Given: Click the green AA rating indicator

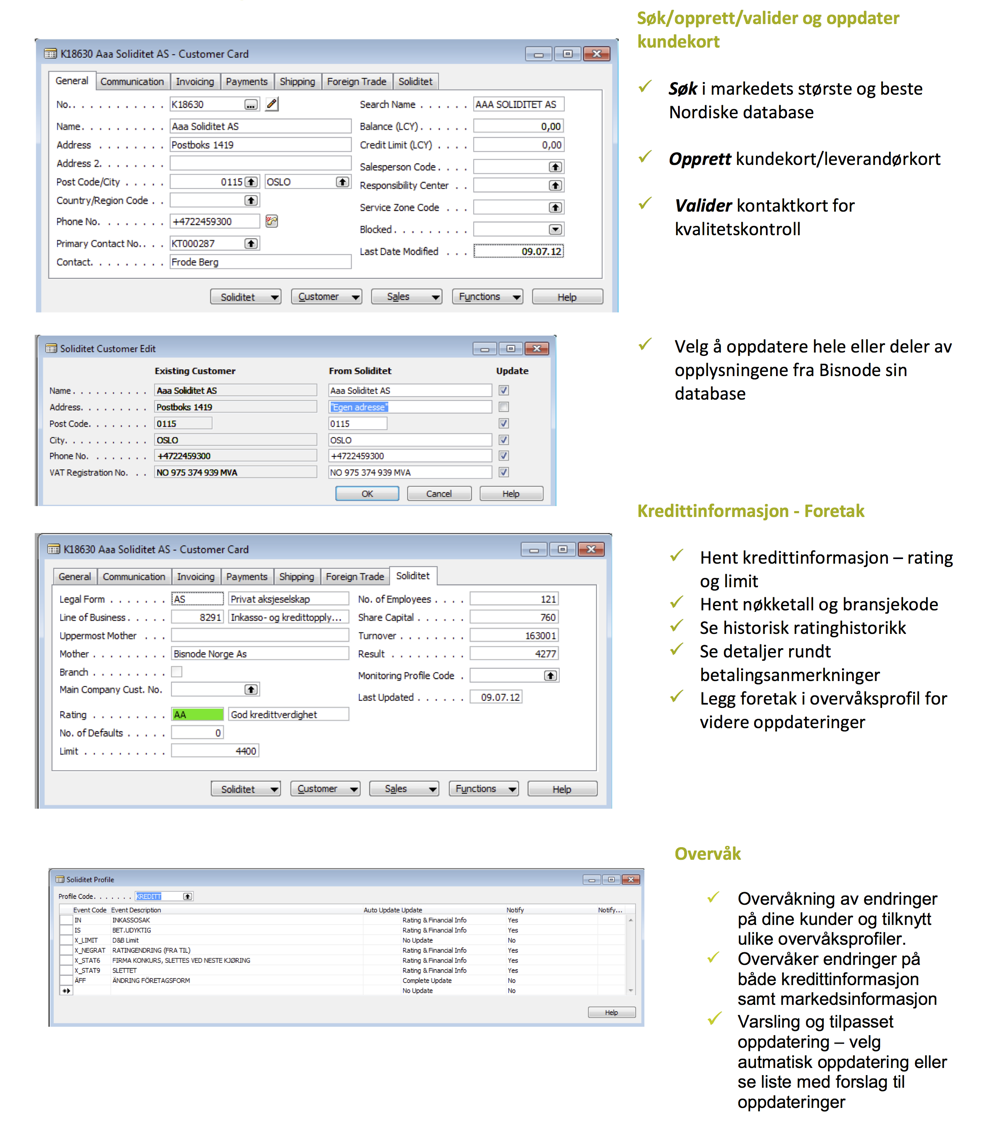Looking at the screenshot, I should [197, 714].
